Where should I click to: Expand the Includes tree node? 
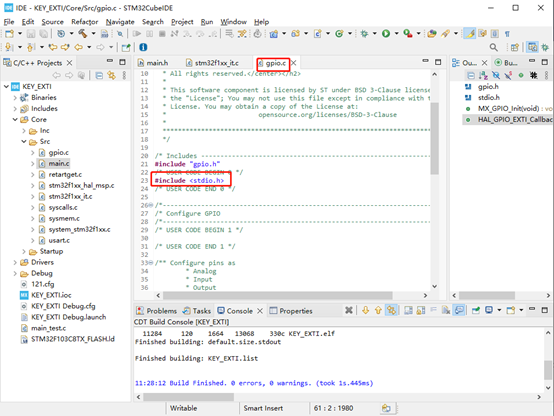pyautogui.click(x=15, y=109)
